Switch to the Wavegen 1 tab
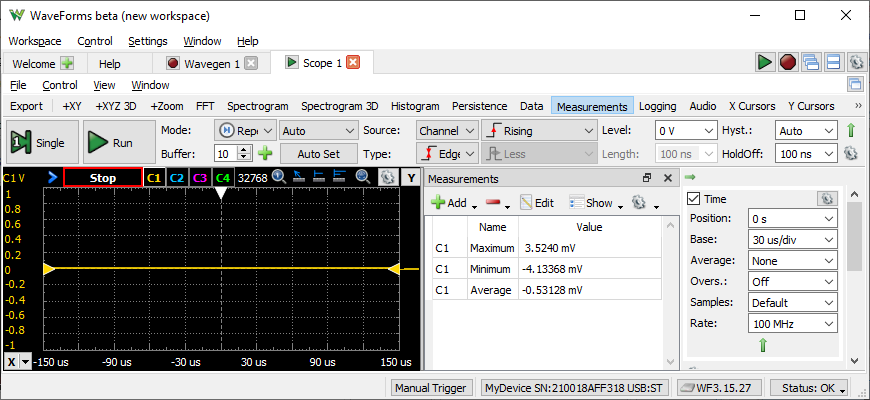Viewport: 870px width, 400px height. 212,64
